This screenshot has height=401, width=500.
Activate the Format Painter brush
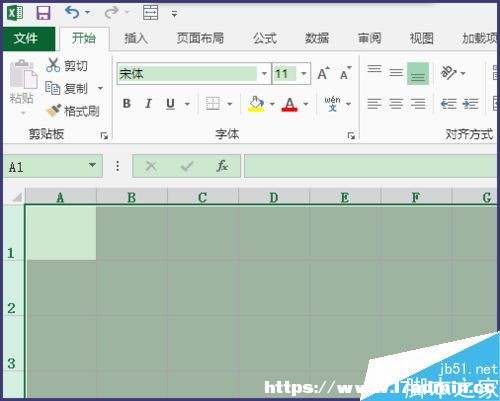[x=73, y=111]
